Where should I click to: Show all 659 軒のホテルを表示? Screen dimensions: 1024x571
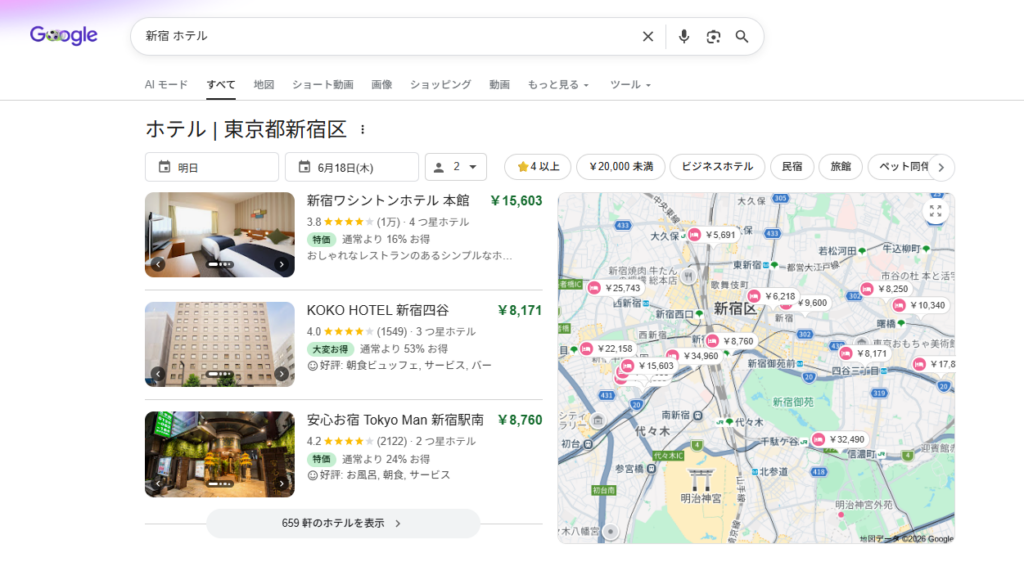coord(343,523)
